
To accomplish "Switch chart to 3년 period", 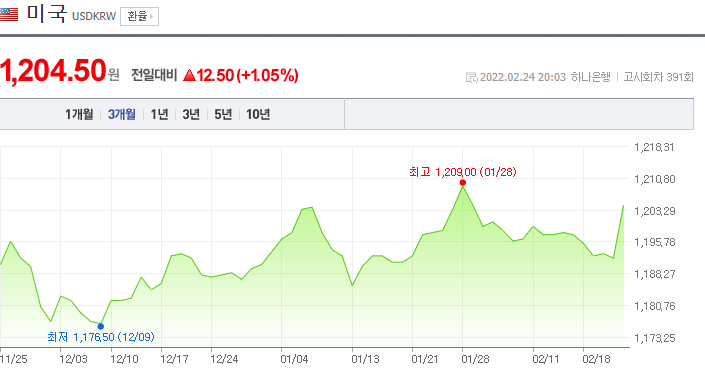I will coord(191,114).
